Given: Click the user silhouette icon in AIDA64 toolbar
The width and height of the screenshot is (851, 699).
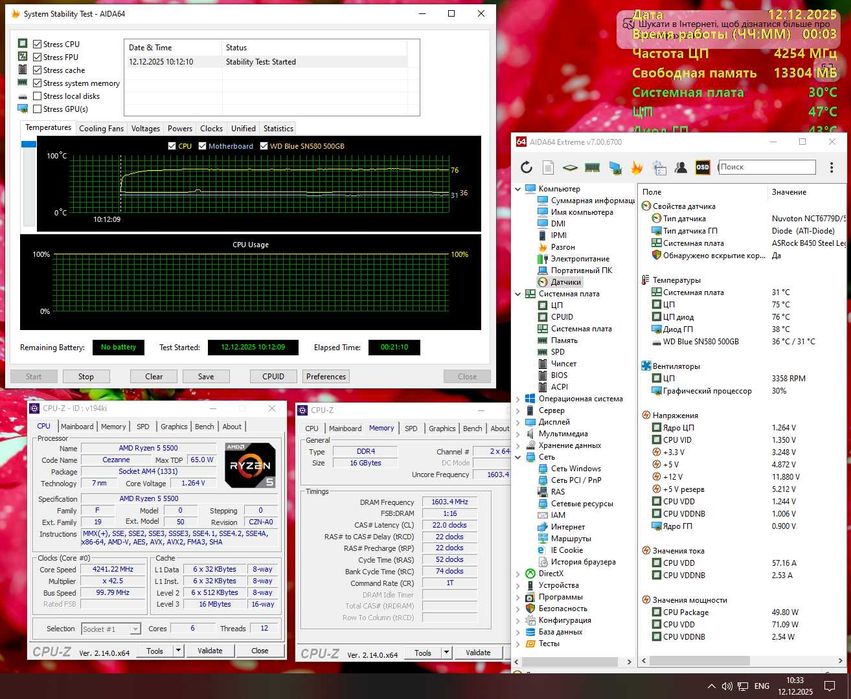Looking at the screenshot, I should [x=681, y=167].
